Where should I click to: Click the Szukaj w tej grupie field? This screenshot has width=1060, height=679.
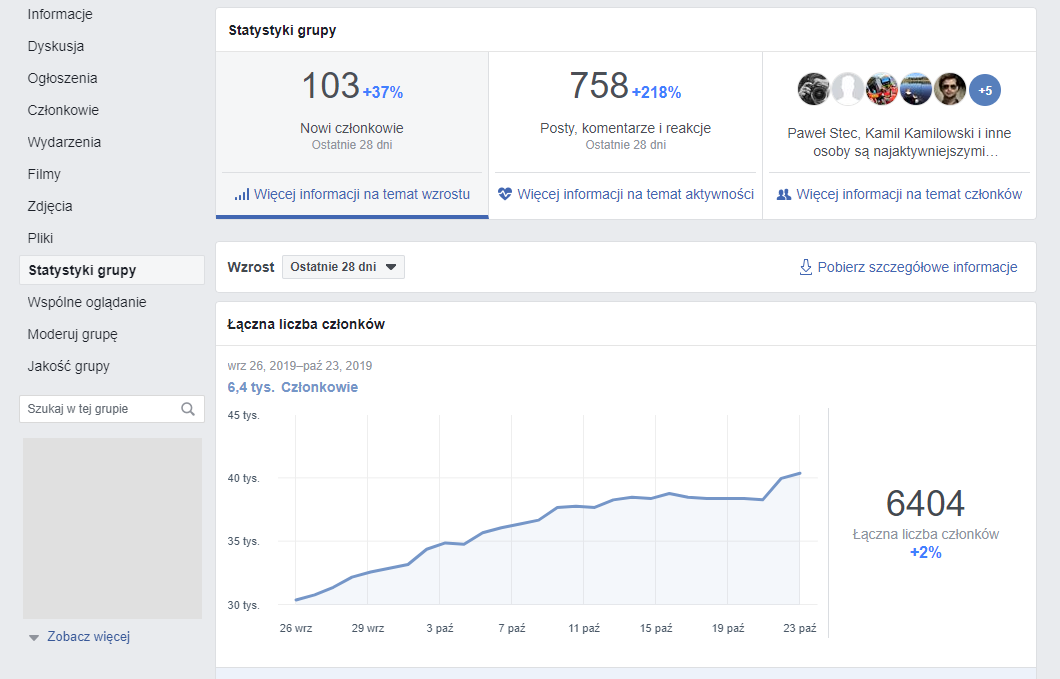(x=100, y=409)
